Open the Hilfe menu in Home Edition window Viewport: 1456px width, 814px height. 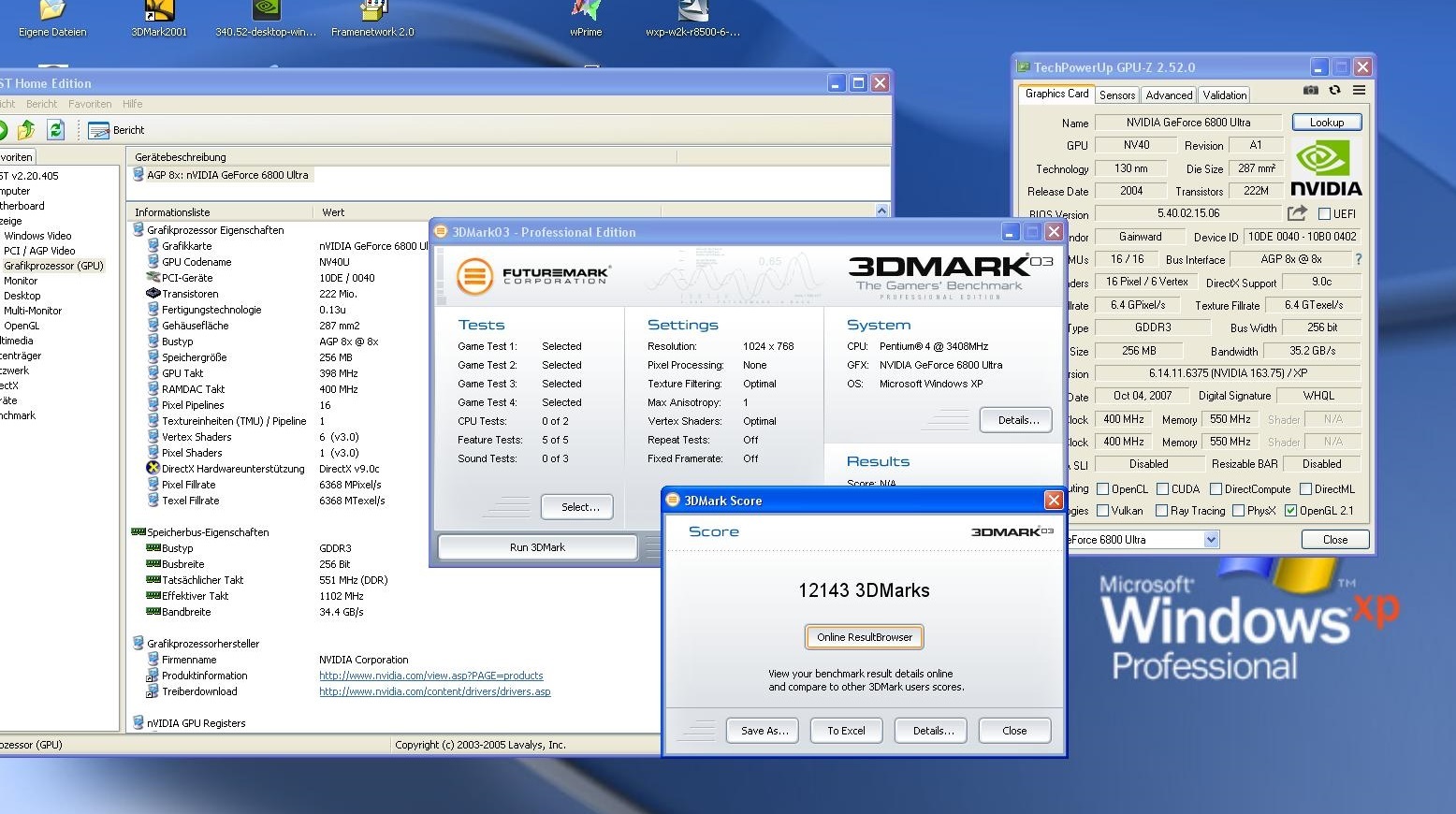[x=133, y=104]
